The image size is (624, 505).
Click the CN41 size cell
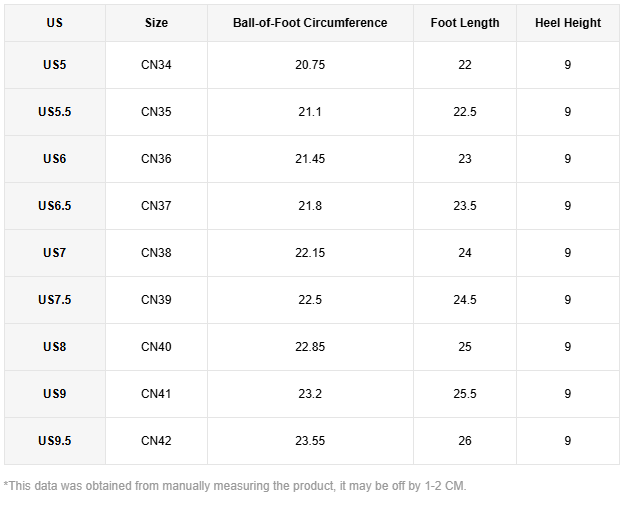point(156,394)
